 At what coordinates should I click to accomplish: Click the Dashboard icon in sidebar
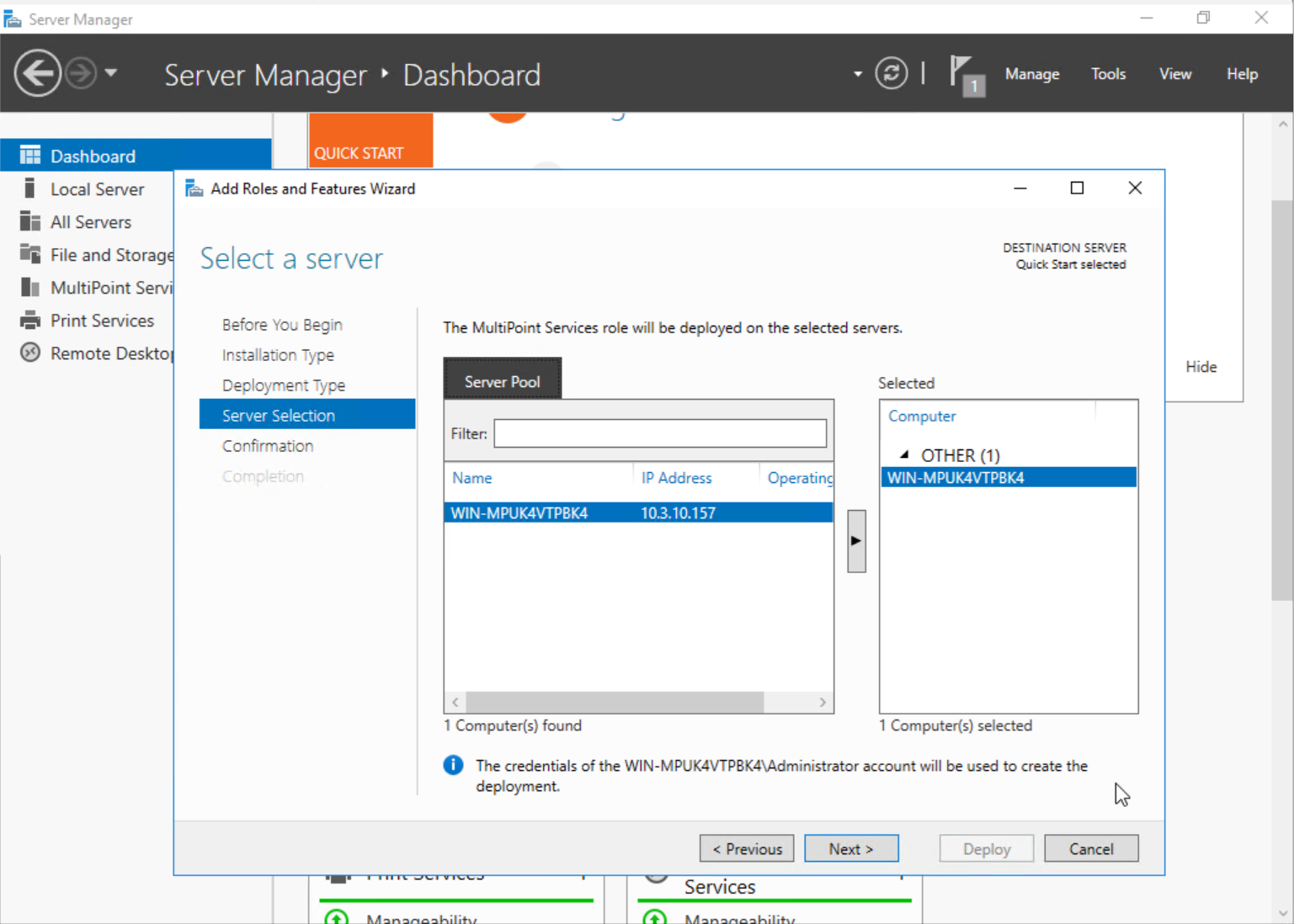coord(30,156)
